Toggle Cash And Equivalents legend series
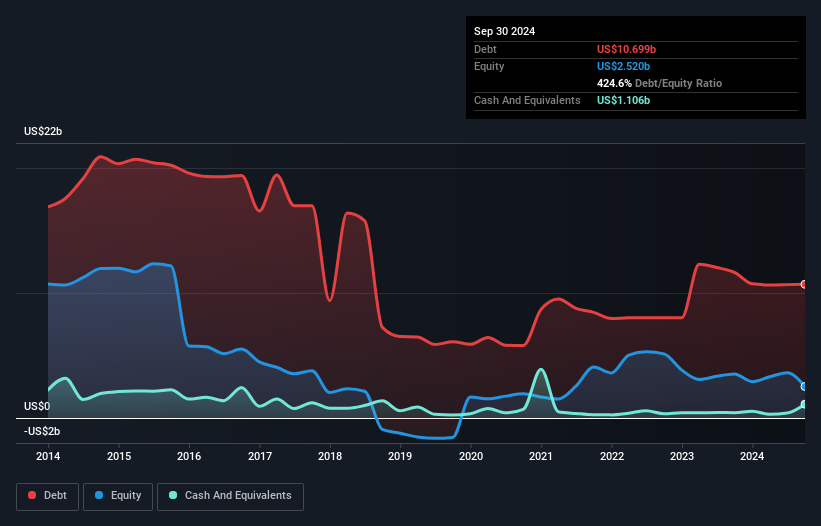The width and height of the screenshot is (821, 526). pyautogui.click(x=230, y=496)
